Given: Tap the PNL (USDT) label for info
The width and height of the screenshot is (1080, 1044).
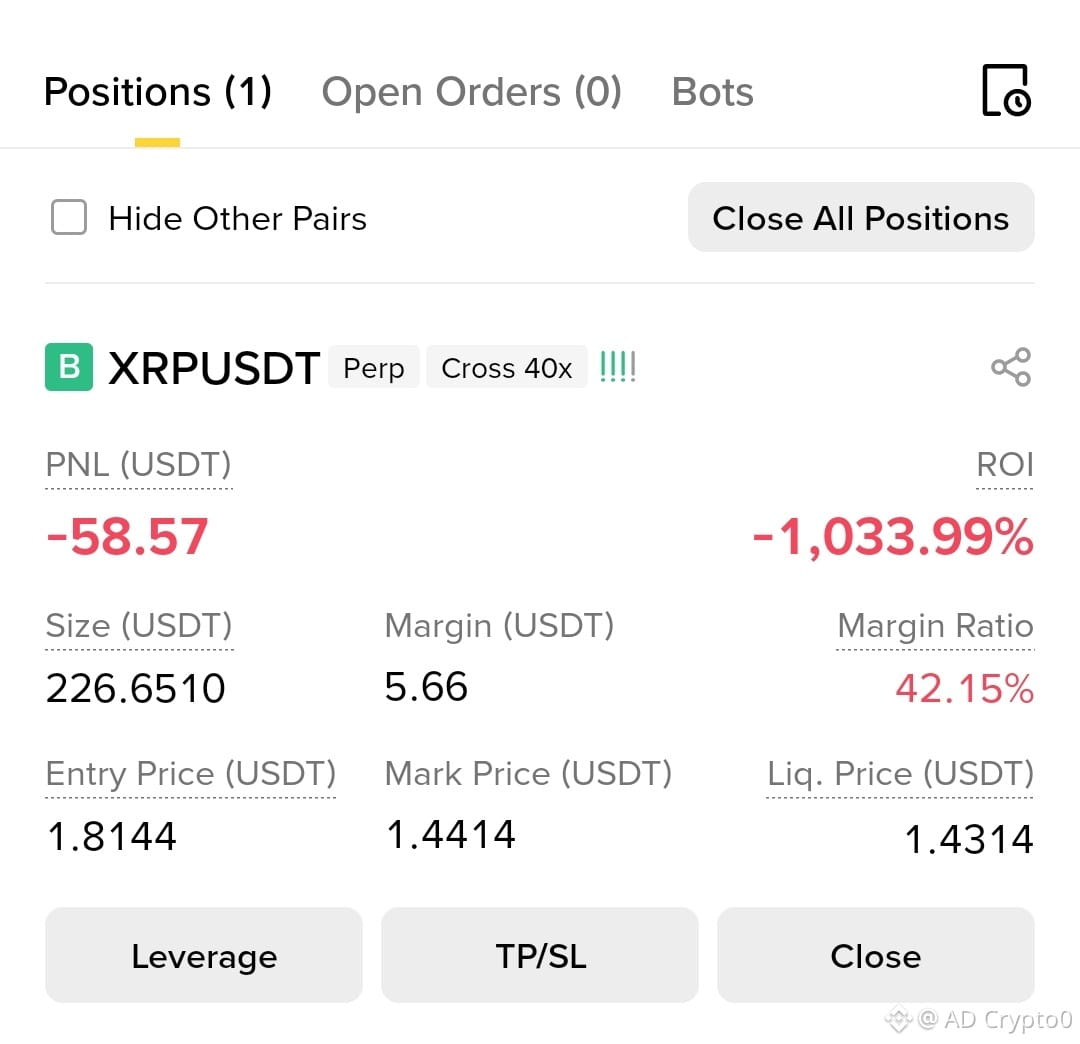Looking at the screenshot, I should (138, 465).
